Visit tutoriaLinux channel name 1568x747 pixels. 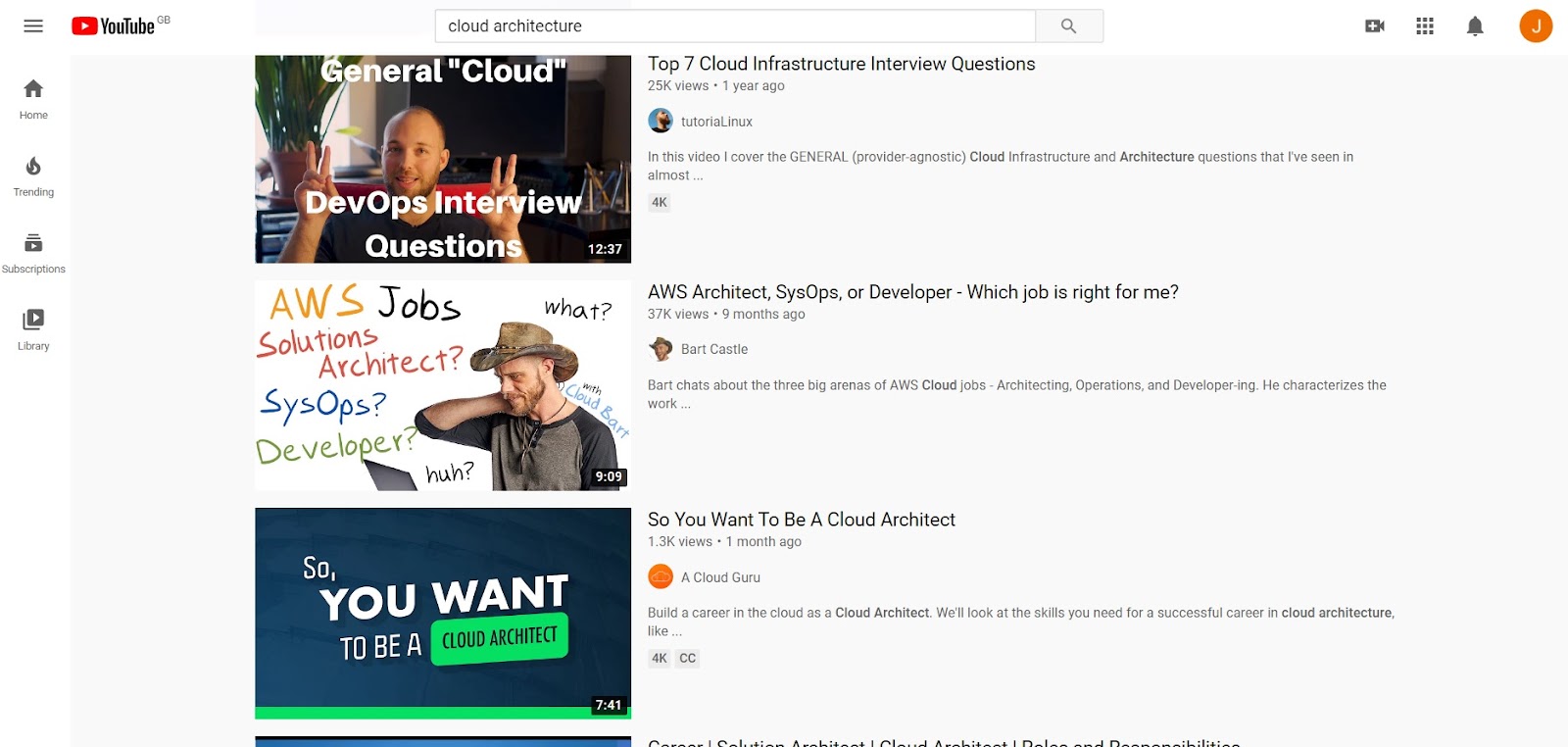(x=716, y=122)
